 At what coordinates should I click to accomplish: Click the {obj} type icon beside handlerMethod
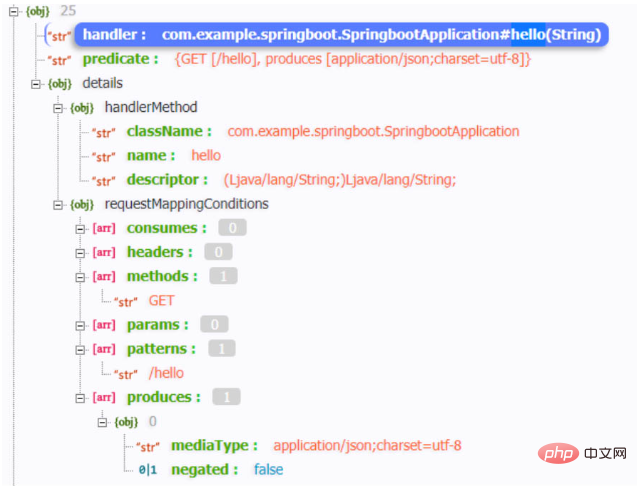point(82,108)
